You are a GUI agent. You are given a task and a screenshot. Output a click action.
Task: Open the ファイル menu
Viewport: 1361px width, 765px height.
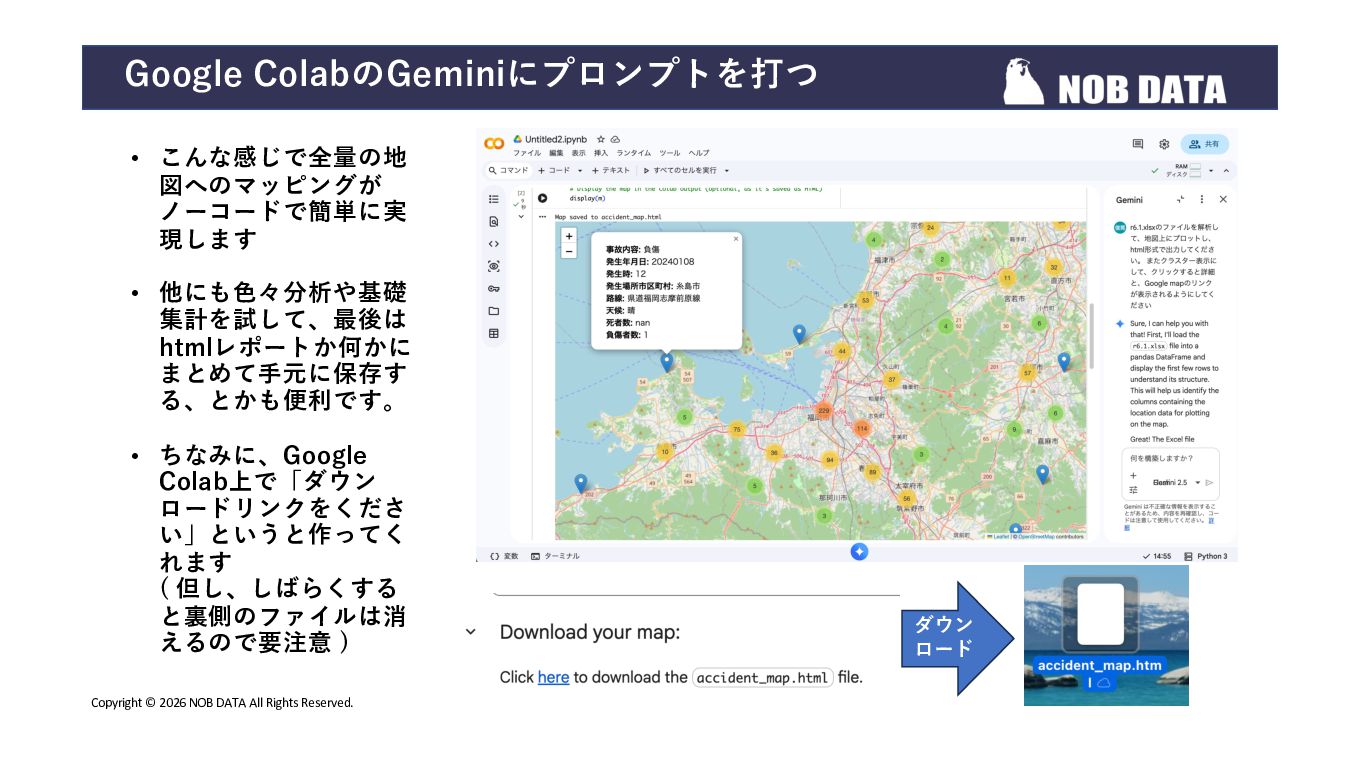tap(527, 153)
